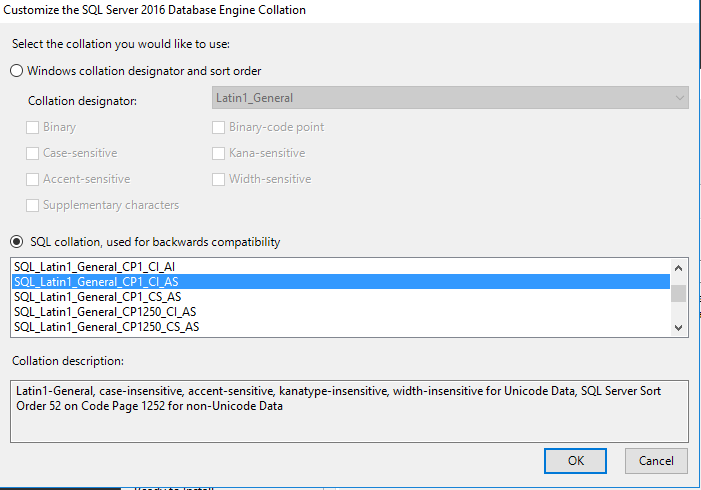
Task: Select SQL collation backwards compatibility radio button
Action: (17, 242)
